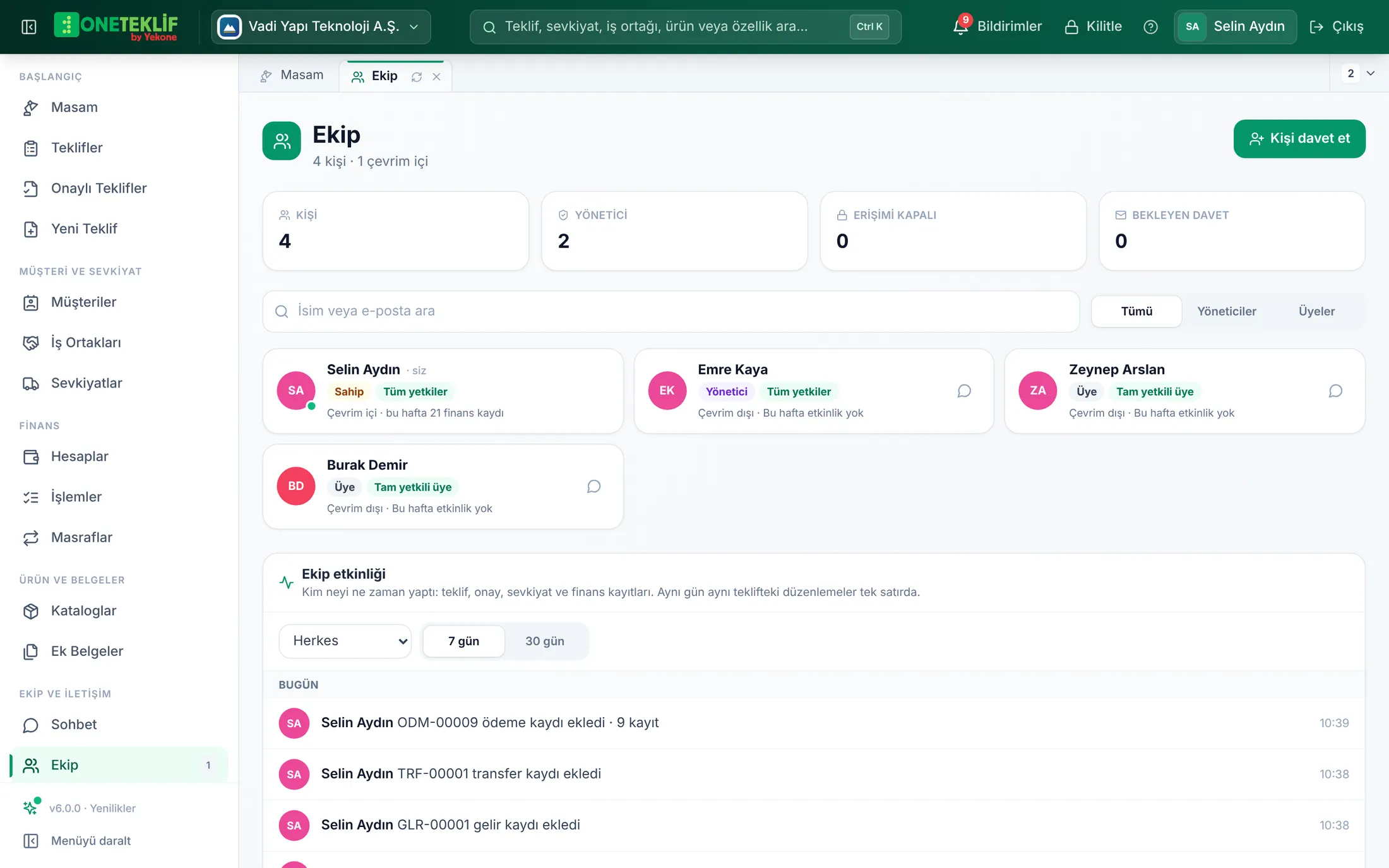Open Sohbet chat page
Screen dimensions: 1389x868
click(x=119, y=725)
